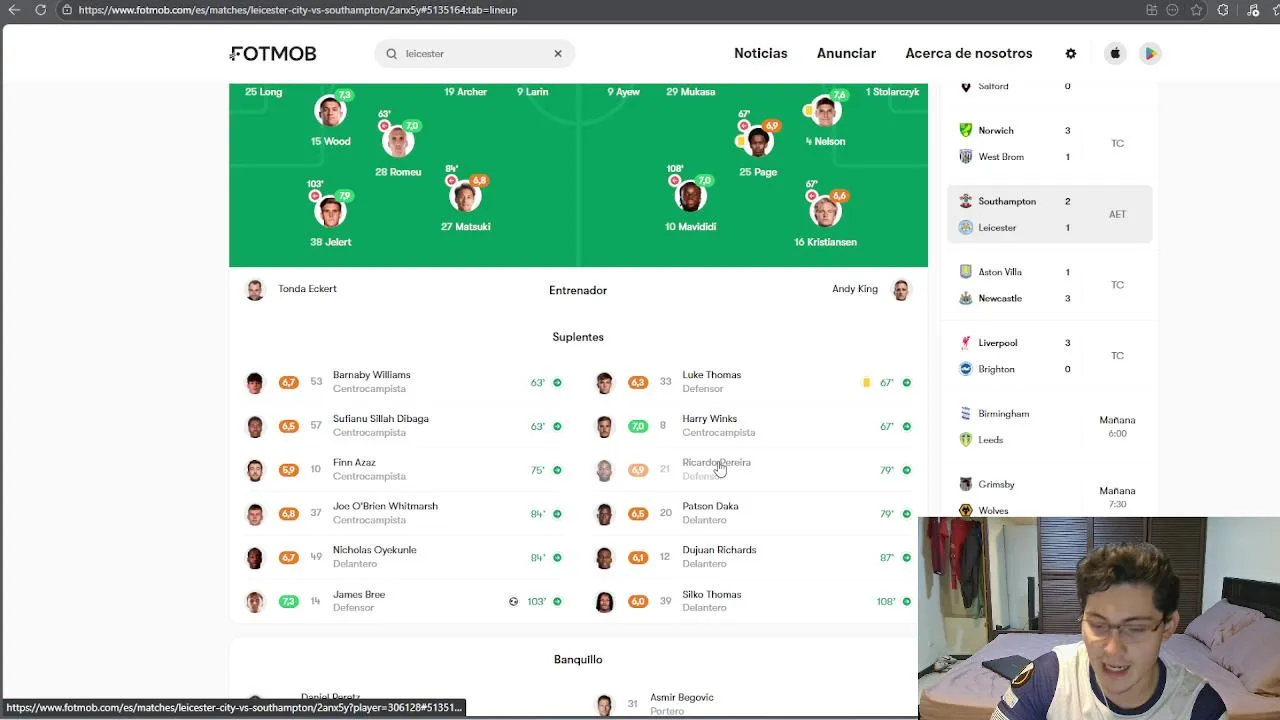Open Birmingham vs Leeds match
The width and height of the screenshot is (1280, 720).
coord(1050,427)
